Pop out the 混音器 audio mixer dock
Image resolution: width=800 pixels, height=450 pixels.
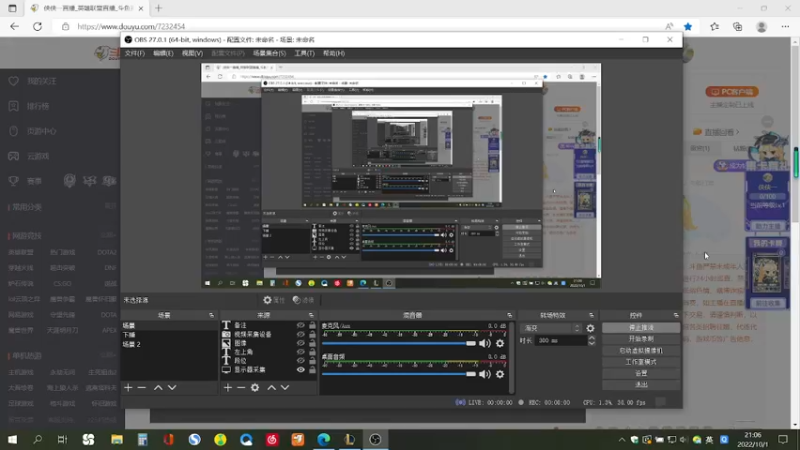[x=509, y=315]
